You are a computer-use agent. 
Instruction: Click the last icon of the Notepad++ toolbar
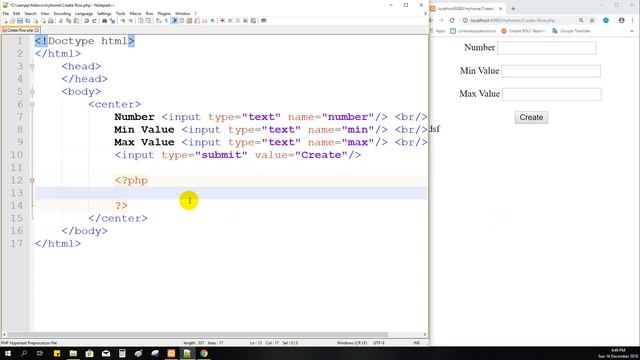tap(264, 21)
